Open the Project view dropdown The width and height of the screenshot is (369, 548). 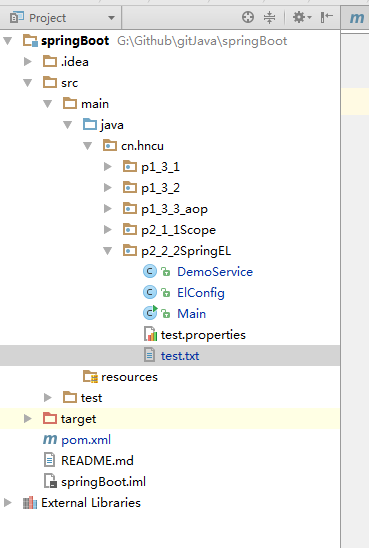[62, 17]
